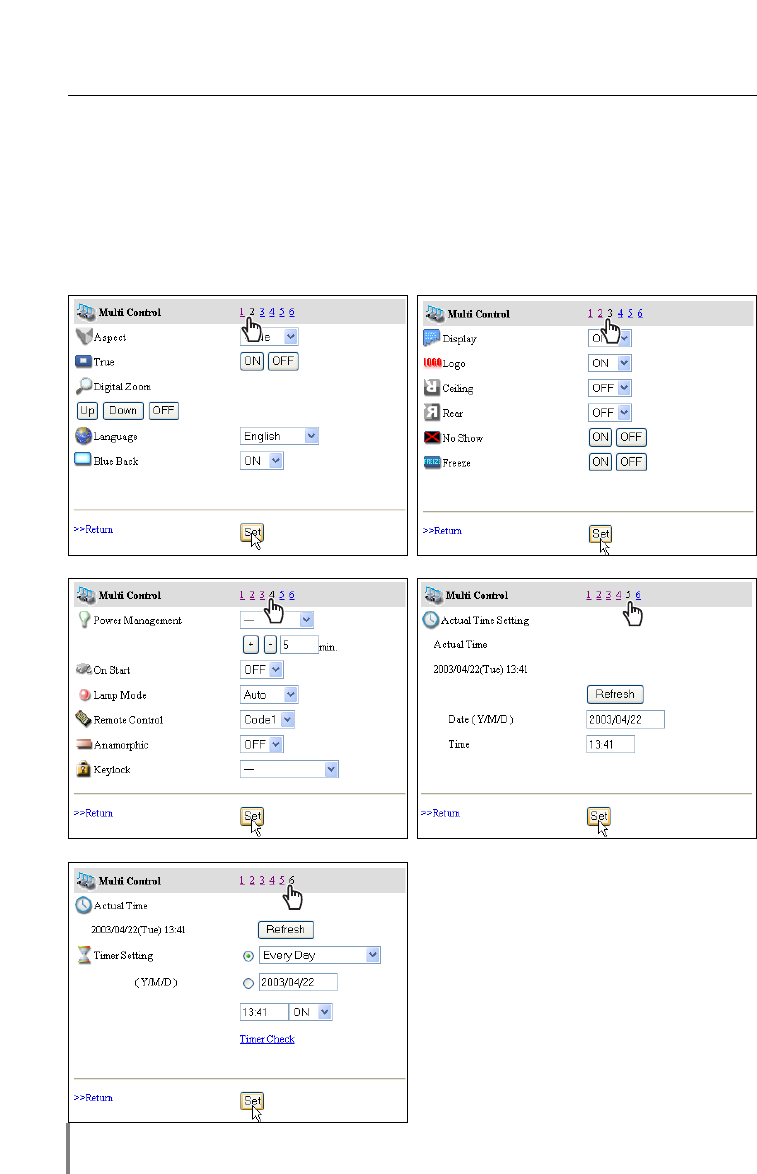This screenshot has height=1174, width=757.
Task: Go to page 6 in the Aspect panel
Action: click(x=291, y=313)
